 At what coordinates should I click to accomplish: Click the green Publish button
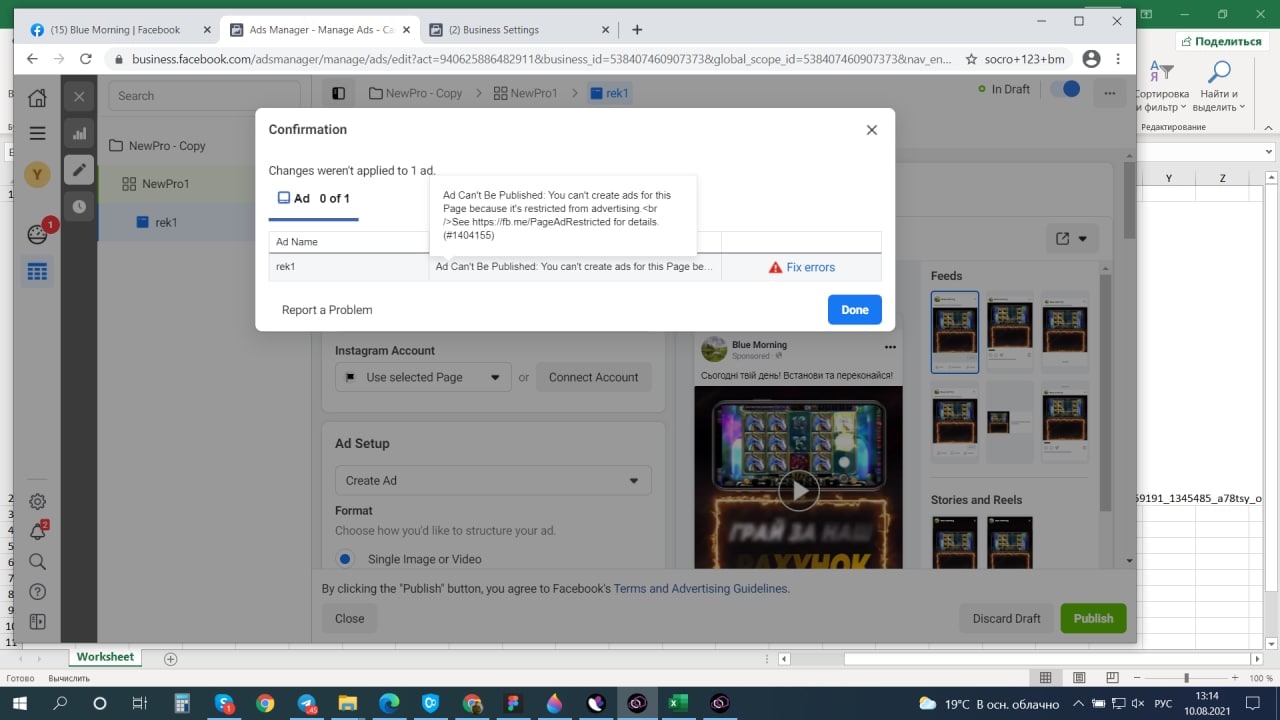coord(1093,618)
